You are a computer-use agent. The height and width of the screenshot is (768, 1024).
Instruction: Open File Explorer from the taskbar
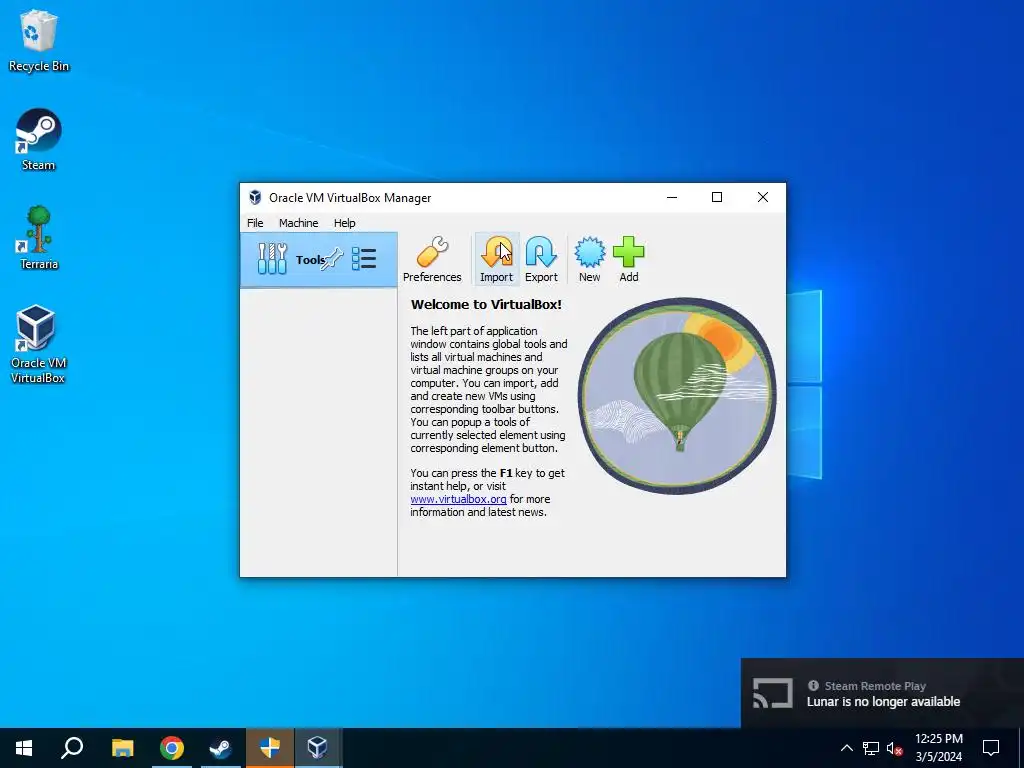click(122, 748)
